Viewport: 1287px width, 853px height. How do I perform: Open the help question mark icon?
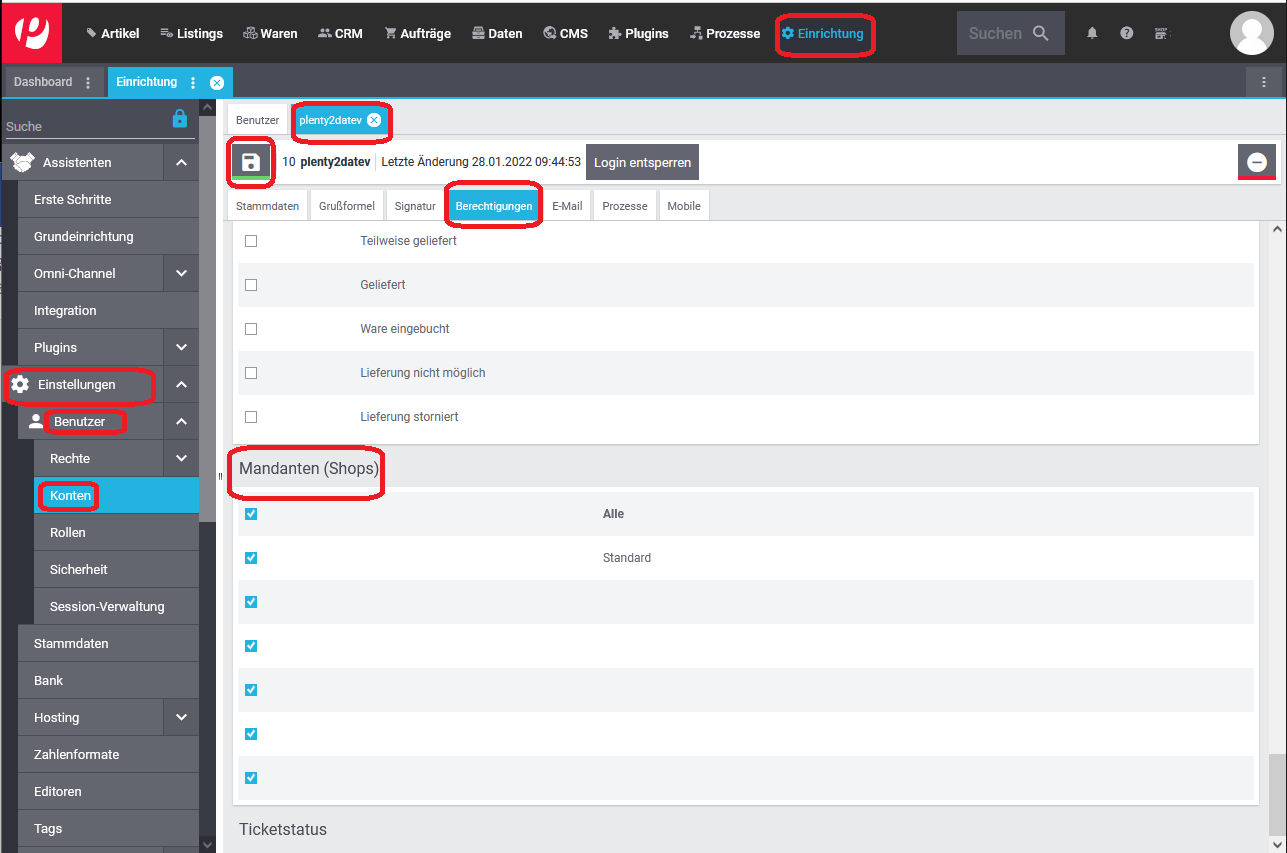(1127, 33)
